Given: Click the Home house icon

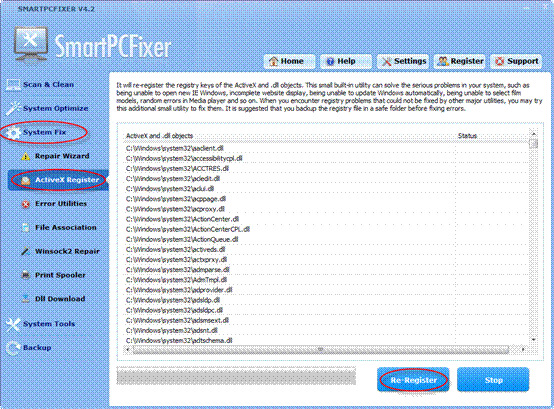Looking at the screenshot, I should [x=273, y=61].
